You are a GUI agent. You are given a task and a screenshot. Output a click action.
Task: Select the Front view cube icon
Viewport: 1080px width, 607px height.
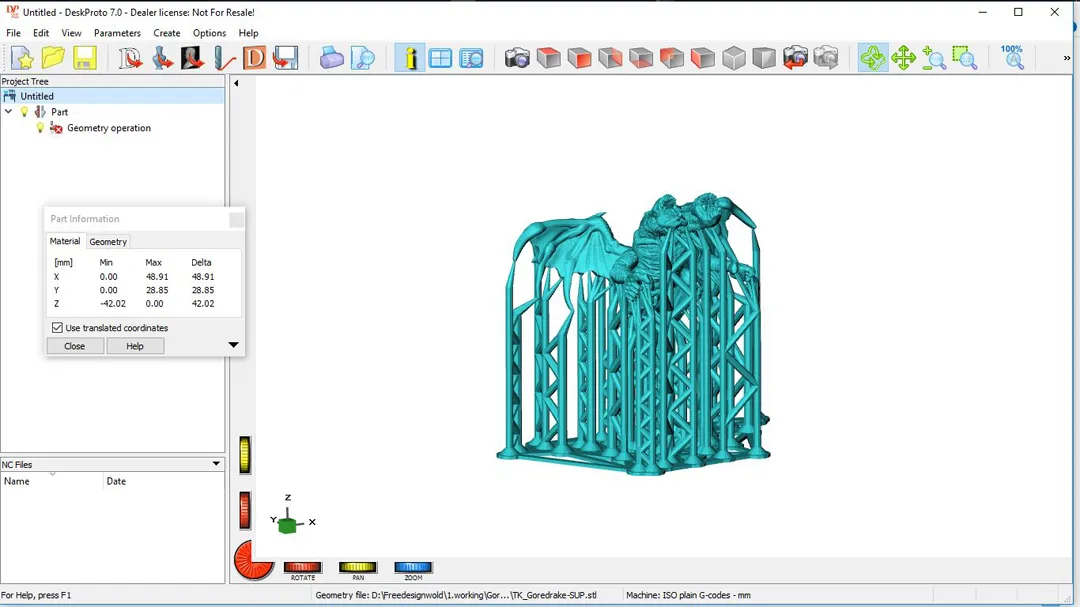click(579, 58)
